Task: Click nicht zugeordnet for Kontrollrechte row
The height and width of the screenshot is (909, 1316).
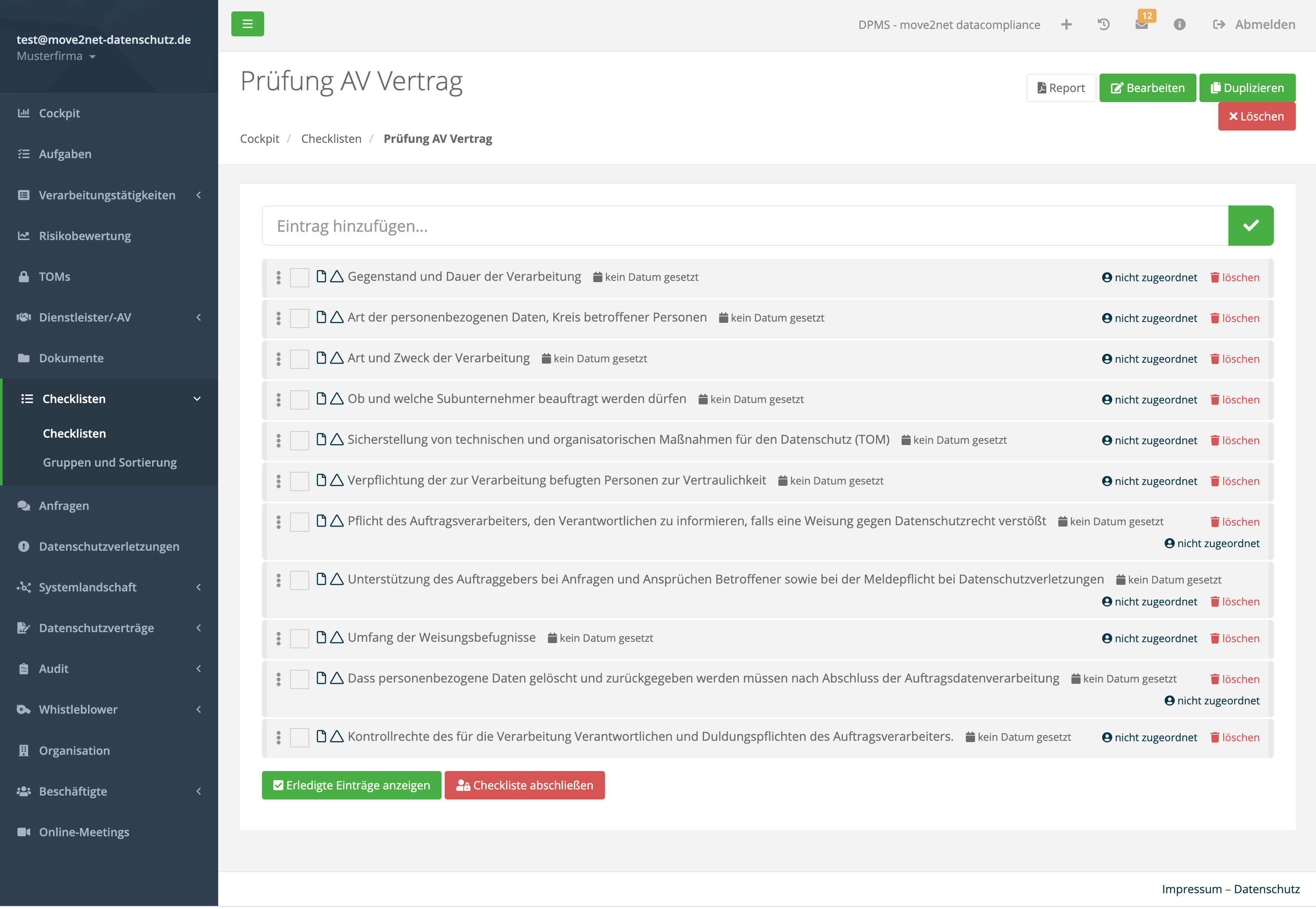Action: tap(1149, 738)
